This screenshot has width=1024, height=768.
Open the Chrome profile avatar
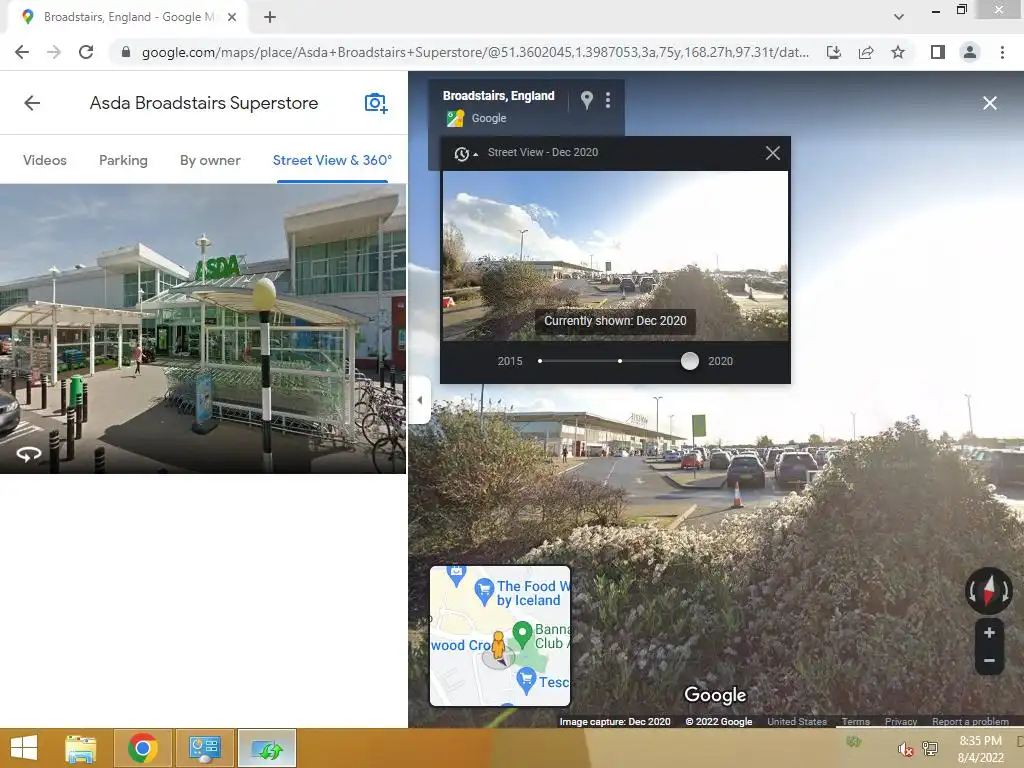pos(970,52)
